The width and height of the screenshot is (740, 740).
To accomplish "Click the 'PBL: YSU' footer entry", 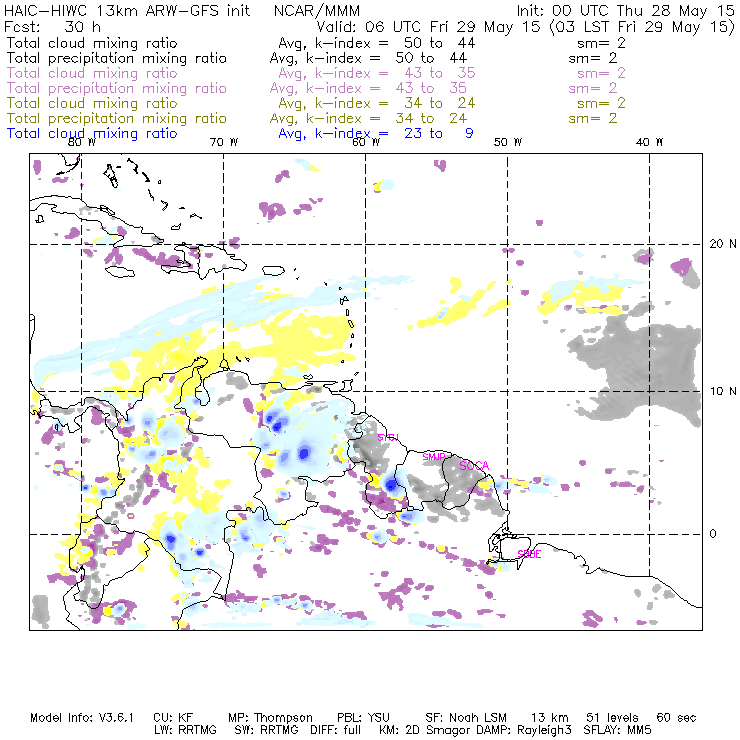I will pos(363,718).
